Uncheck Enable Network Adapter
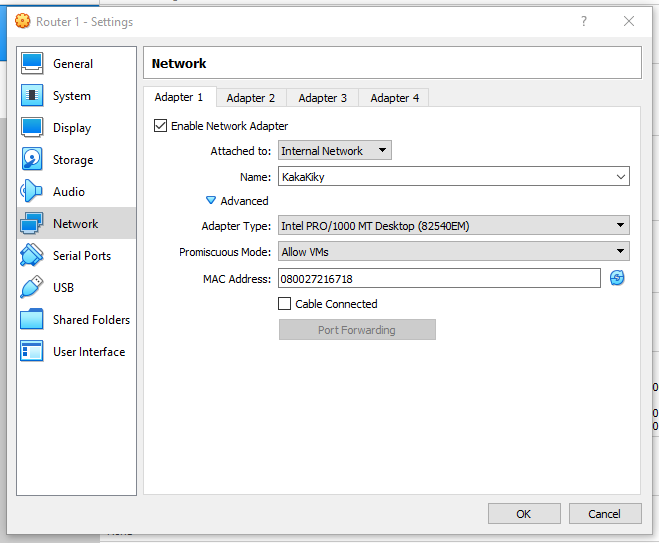This screenshot has height=543, width=659. (x=160, y=126)
